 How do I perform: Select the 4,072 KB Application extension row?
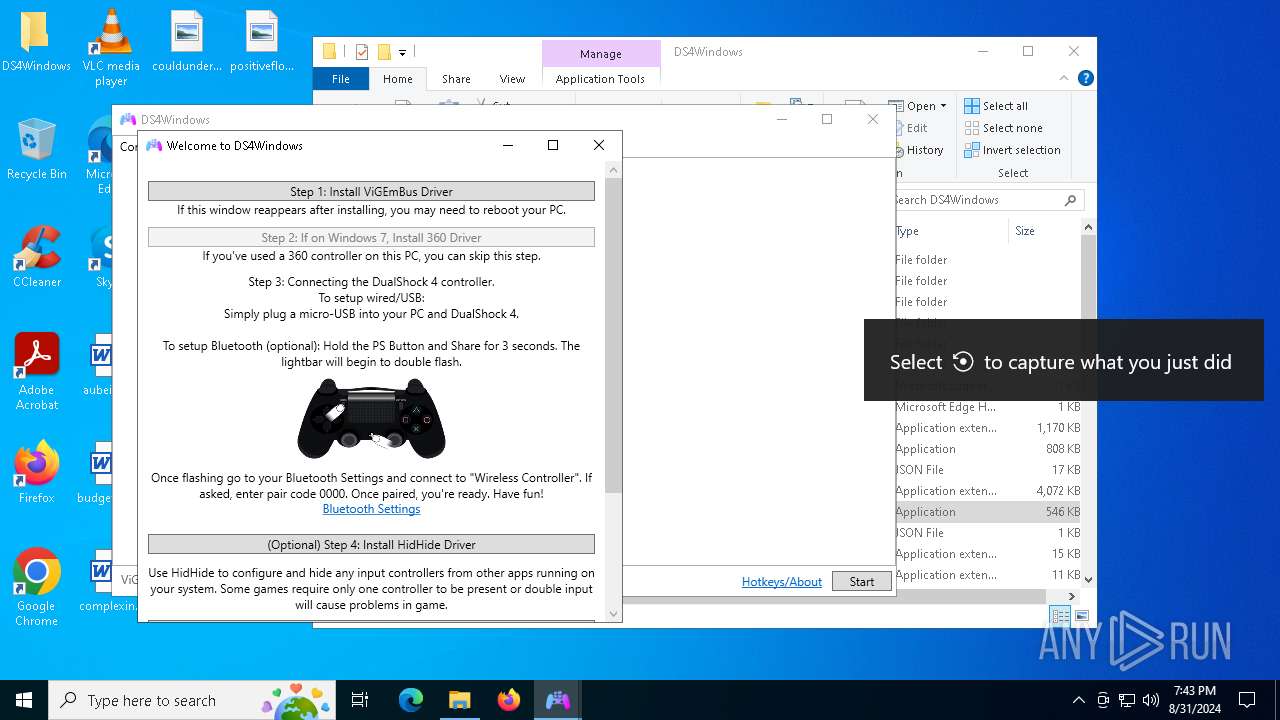coord(986,491)
